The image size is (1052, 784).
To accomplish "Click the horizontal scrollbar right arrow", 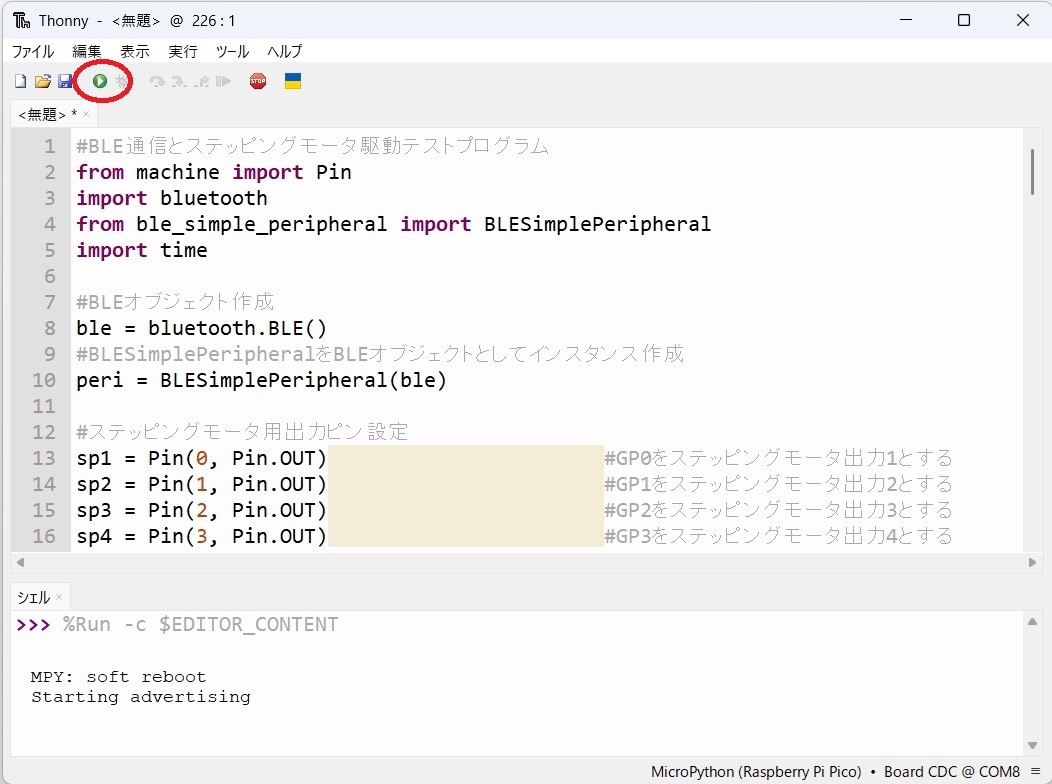I will point(1033,562).
